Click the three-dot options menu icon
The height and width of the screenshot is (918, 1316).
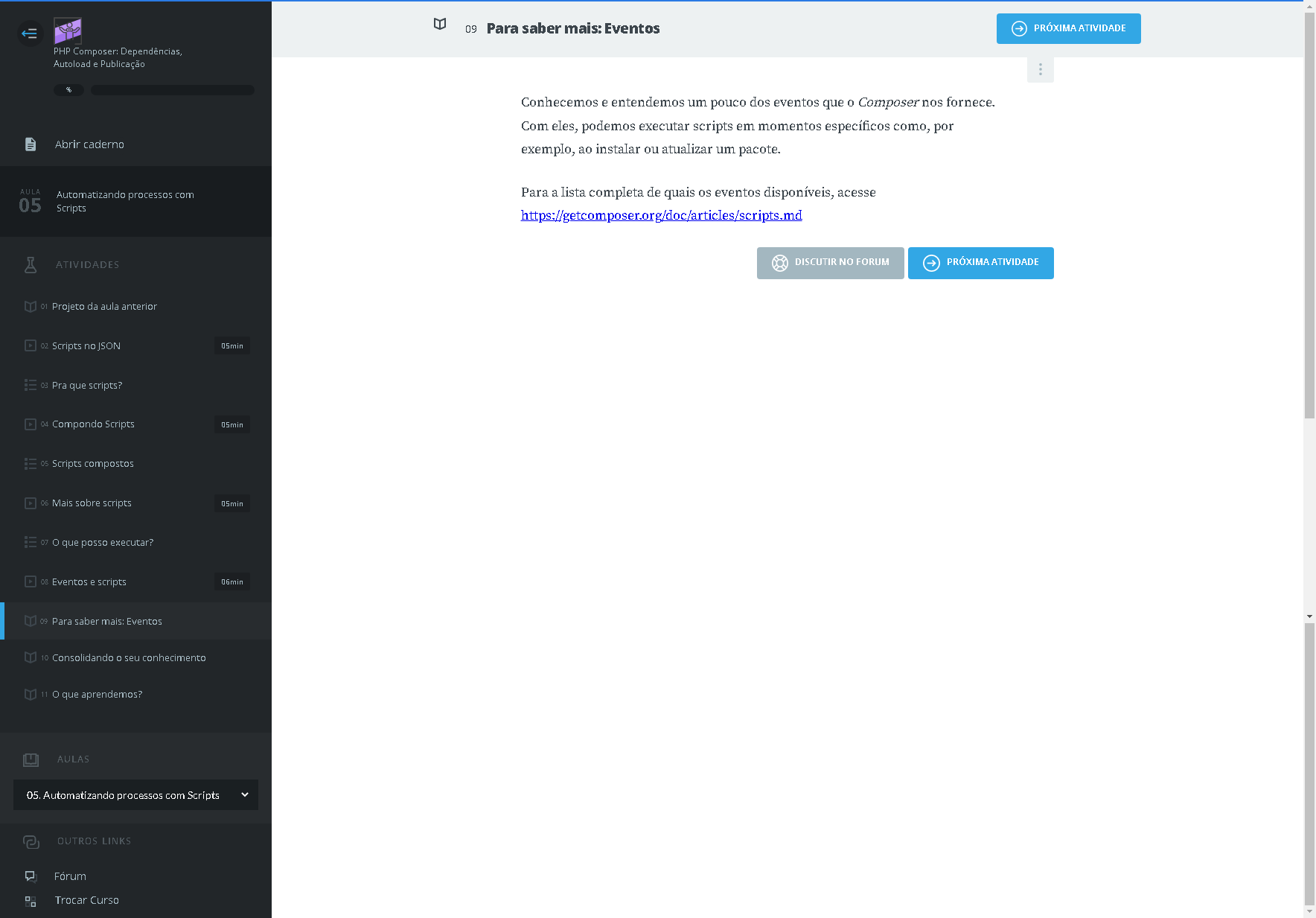pos(1040,70)
